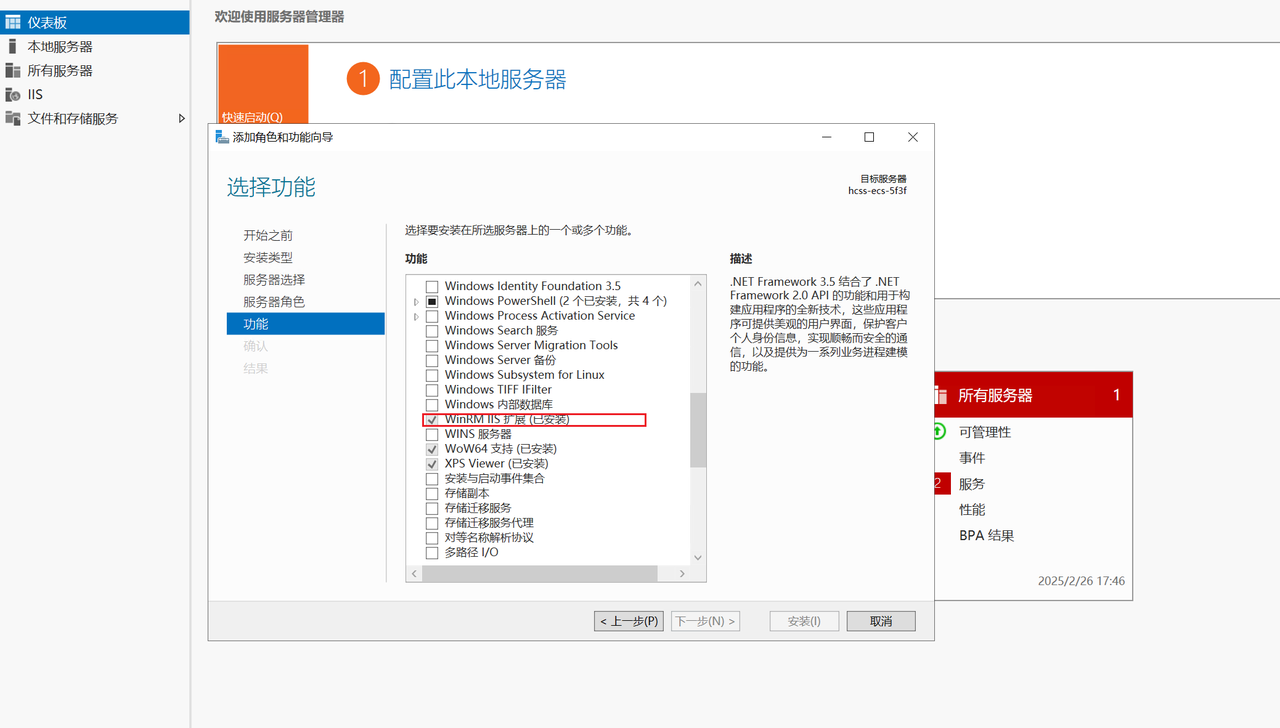1280x728 pixels.
Task: Select the 功能 wizard step
Action: pyautogui.click(x=306, y=324)
